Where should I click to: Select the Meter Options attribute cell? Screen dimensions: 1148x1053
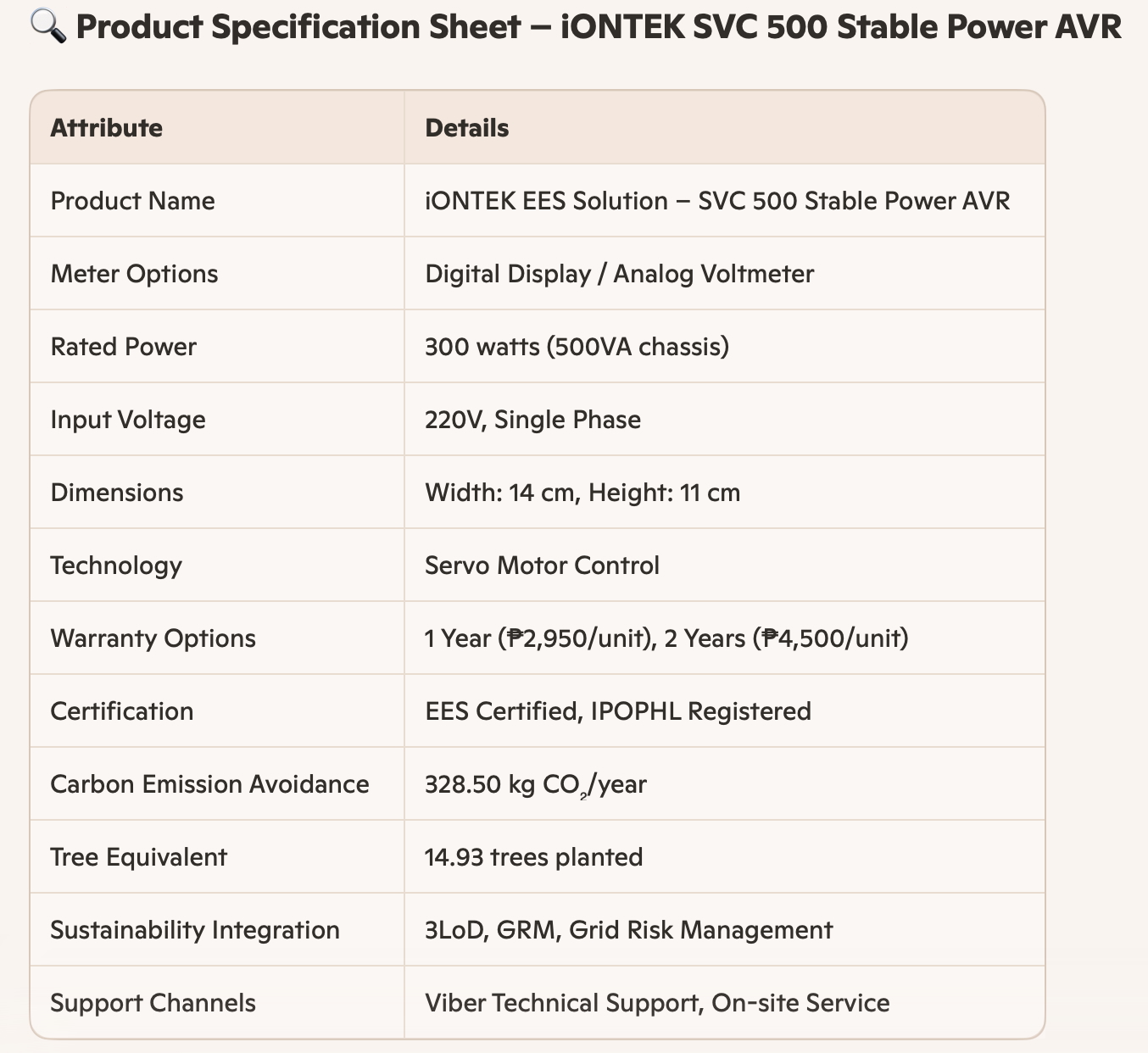pos(135,274)
